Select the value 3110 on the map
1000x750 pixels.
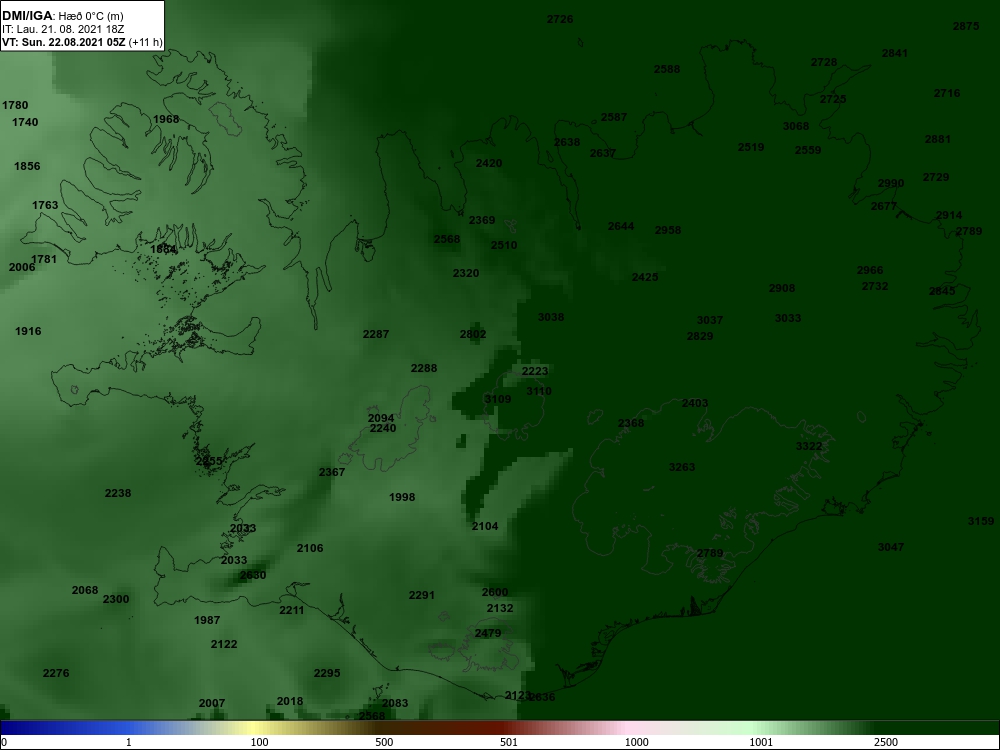coord(539,391)
